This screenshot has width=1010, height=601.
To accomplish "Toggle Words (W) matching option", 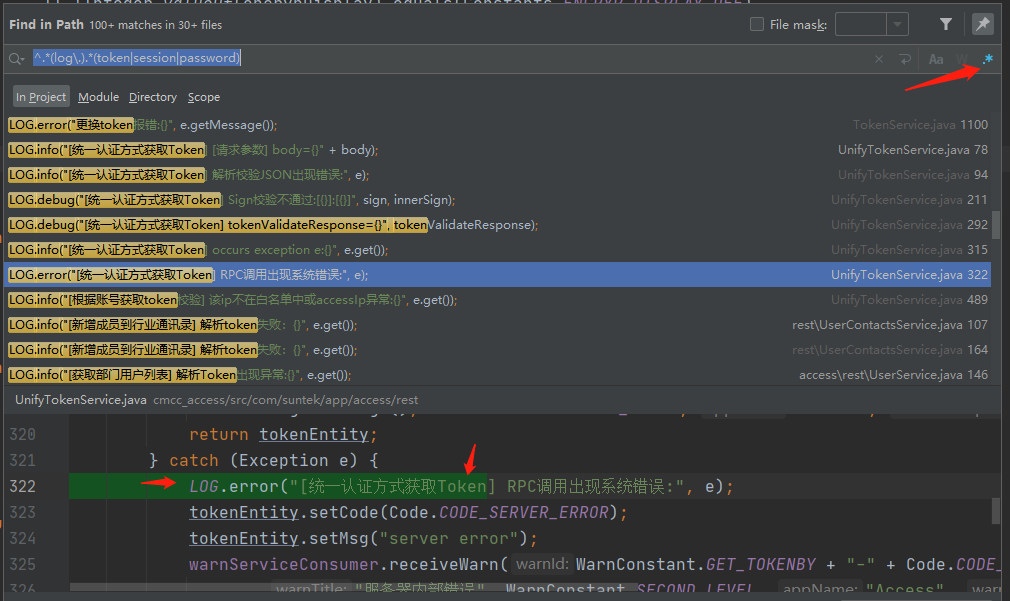I will point(962,59).
